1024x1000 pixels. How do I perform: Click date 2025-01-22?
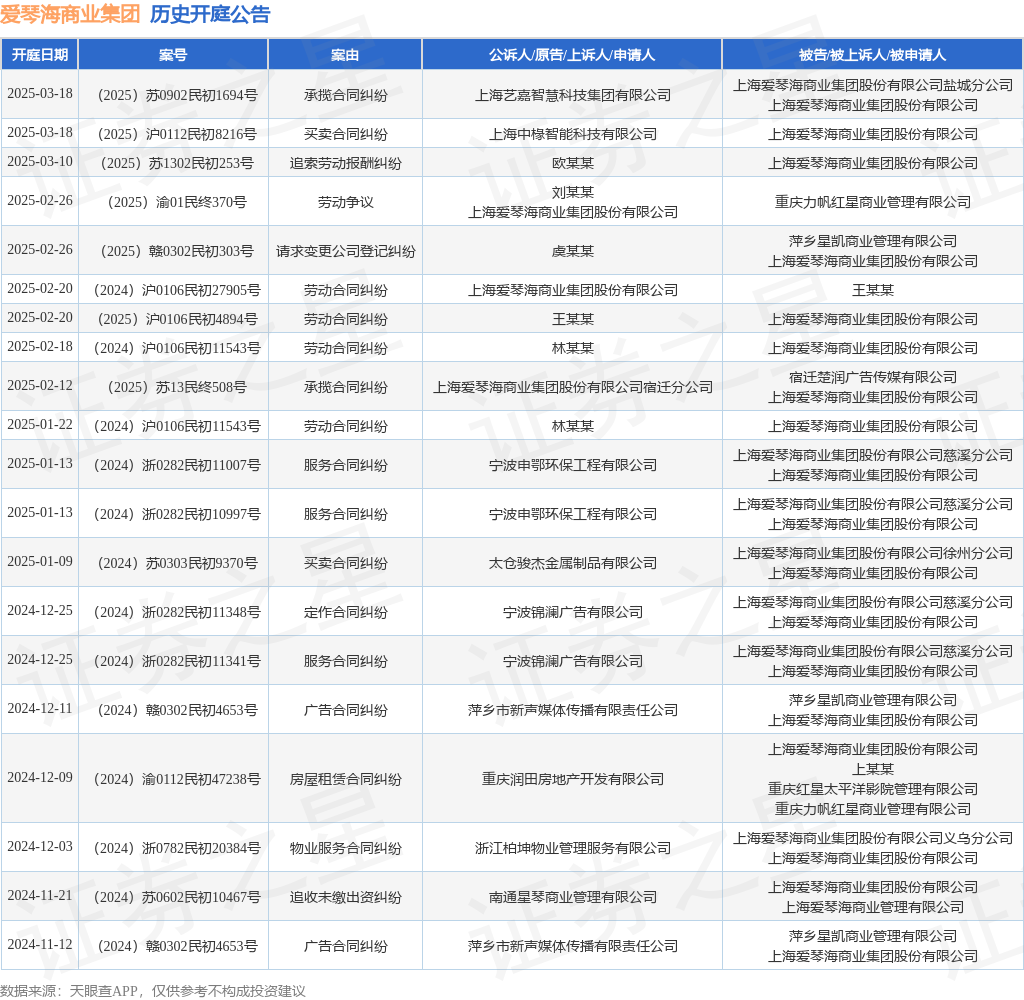coord(40,425)
